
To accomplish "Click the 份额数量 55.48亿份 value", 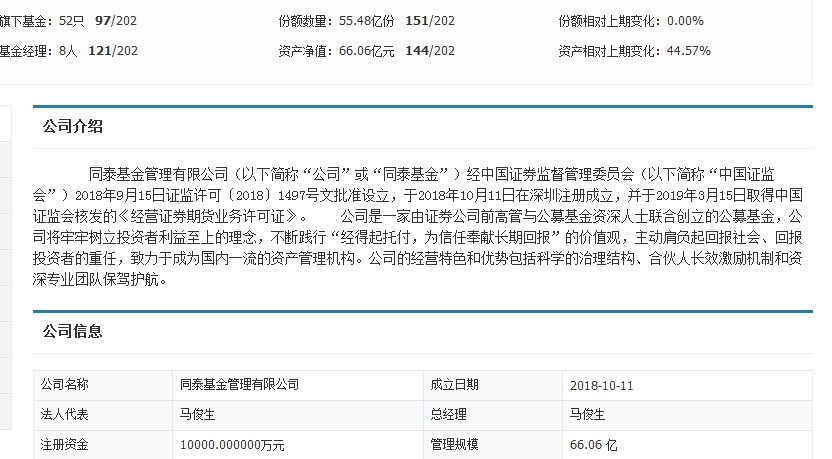I will point(367,21).
